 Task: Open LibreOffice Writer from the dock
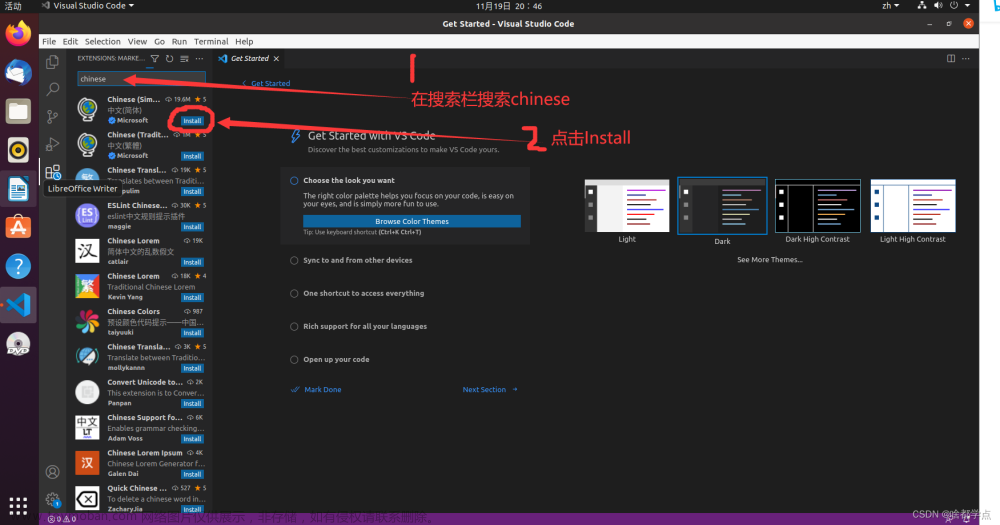(x=18, y=189)
